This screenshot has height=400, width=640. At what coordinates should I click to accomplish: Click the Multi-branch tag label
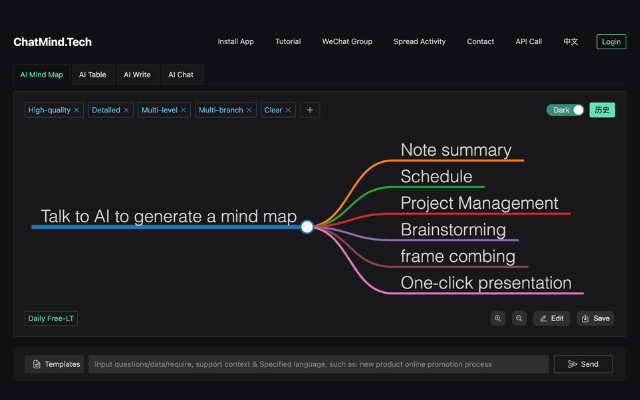coord(221,110)
